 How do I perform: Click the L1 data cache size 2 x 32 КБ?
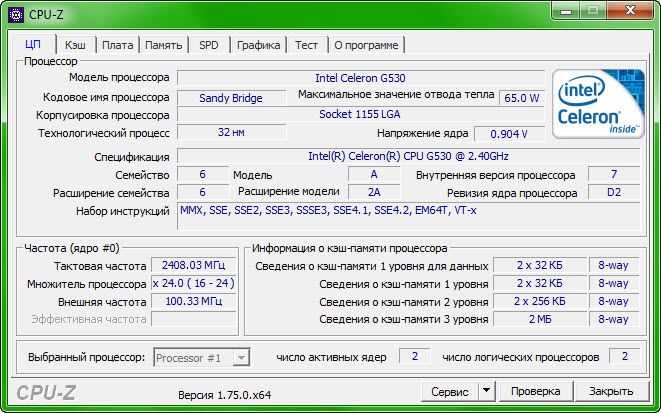pos(540,266)
